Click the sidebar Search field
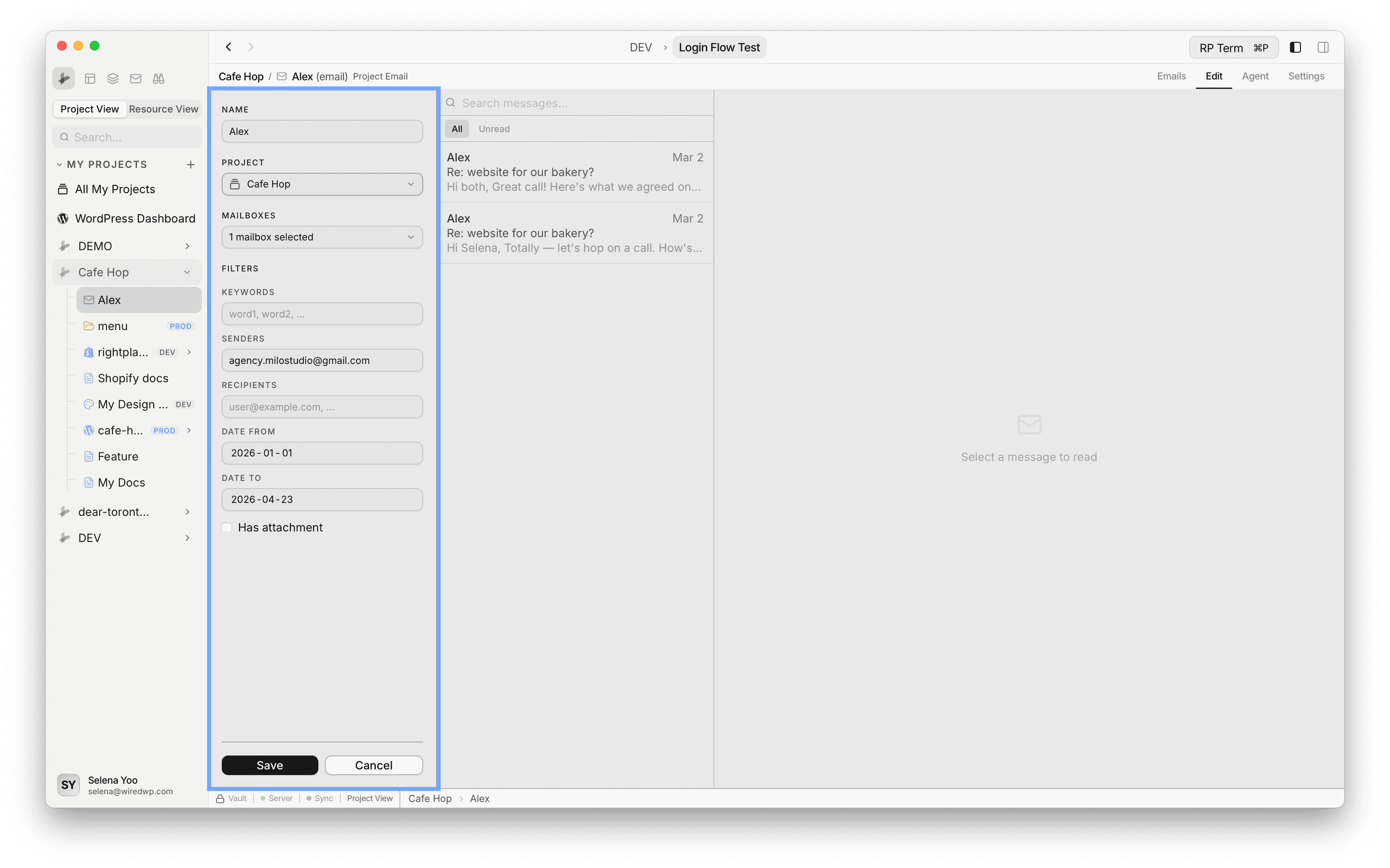Screen dimensions: 1390x868 pyautogui.click(x=127, y=137)
